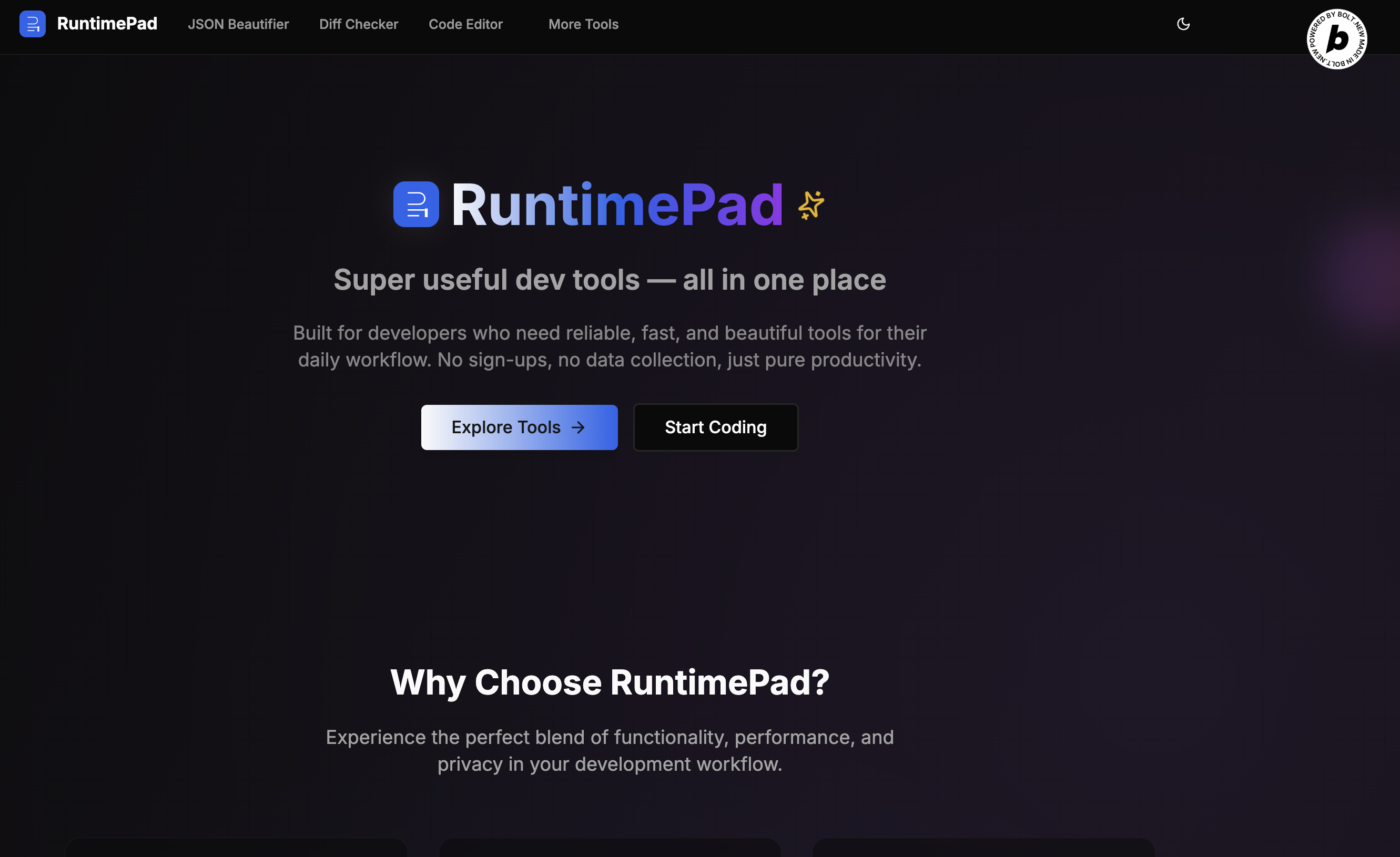Open the Code Editor nav link
The height and width of the screenshot is (857, 1400).
click(x=465, y=24)
